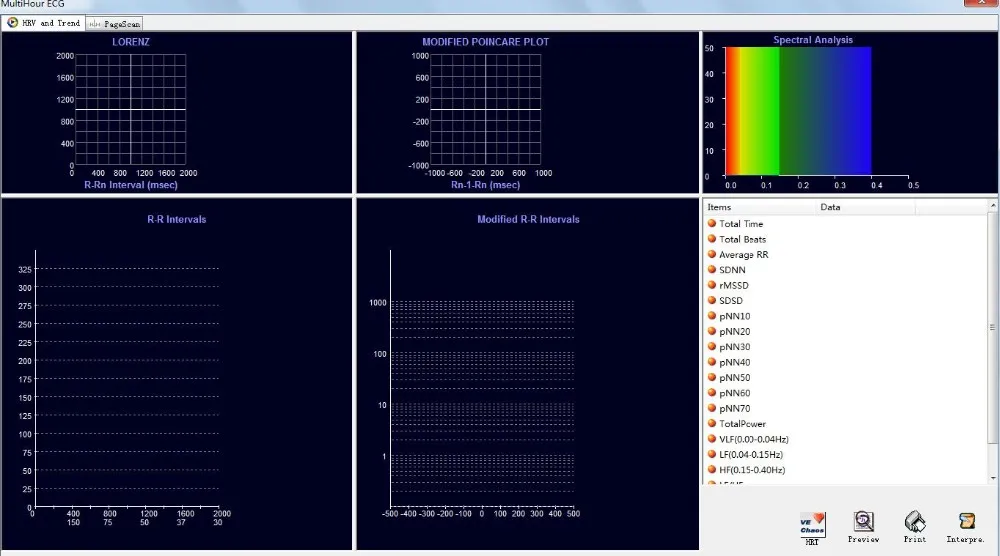Select the HRV and Trend tab
Image resolution: width=1000 pixels, height=556 pixels.
pos(44,23)
